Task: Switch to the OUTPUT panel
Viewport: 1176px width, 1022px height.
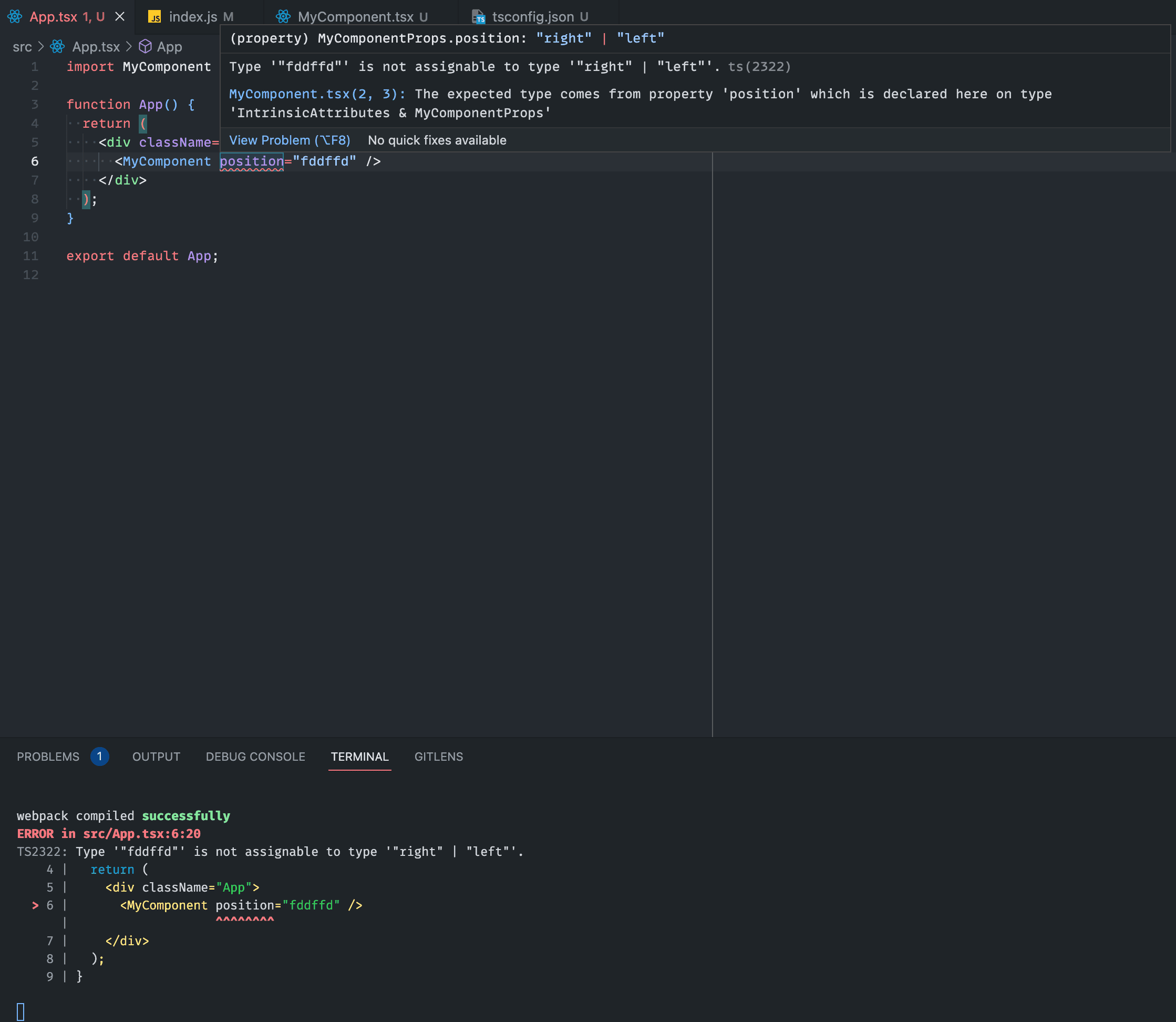Action: [156, 757]
